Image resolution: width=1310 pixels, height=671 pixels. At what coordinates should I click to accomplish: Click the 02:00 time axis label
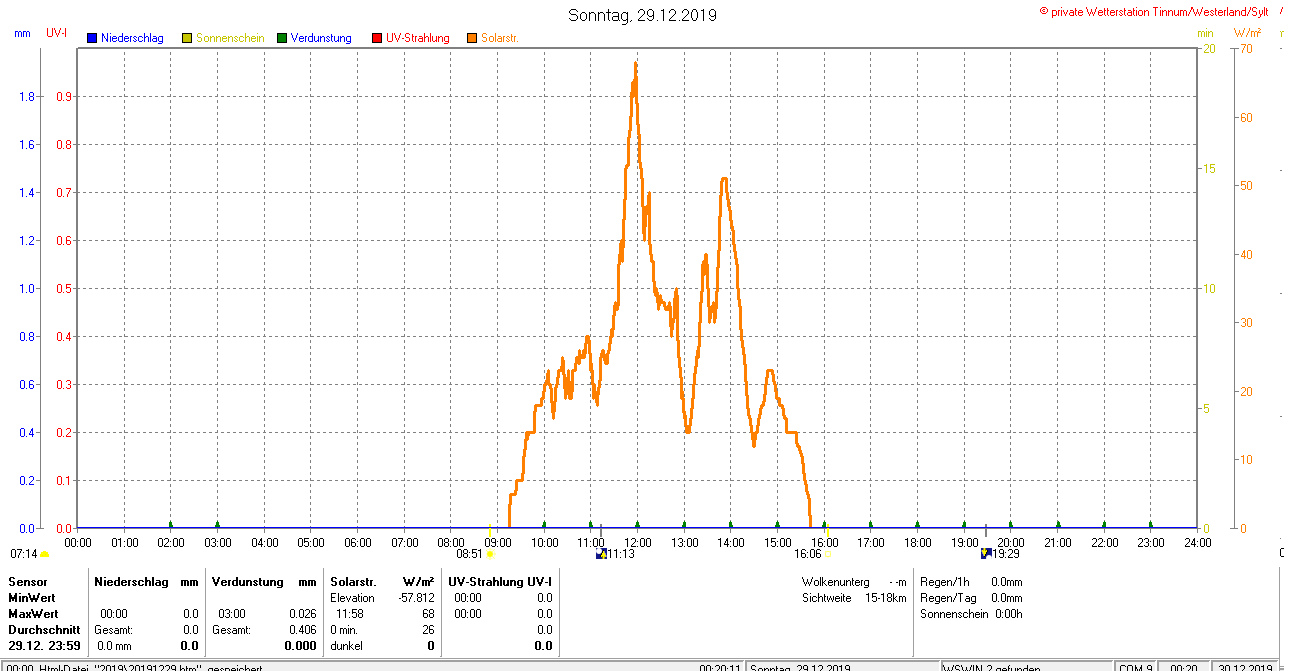(x=171, y=543)
